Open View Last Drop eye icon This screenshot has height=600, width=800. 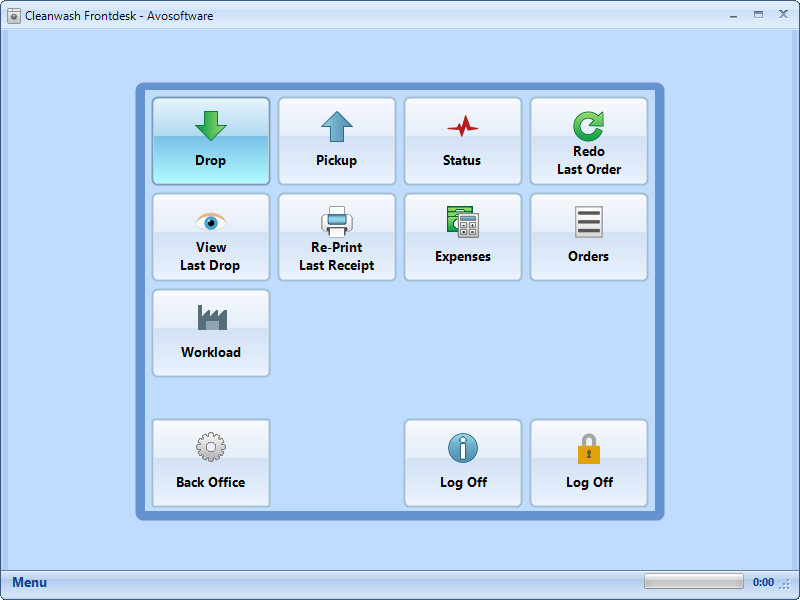point(210,219)
